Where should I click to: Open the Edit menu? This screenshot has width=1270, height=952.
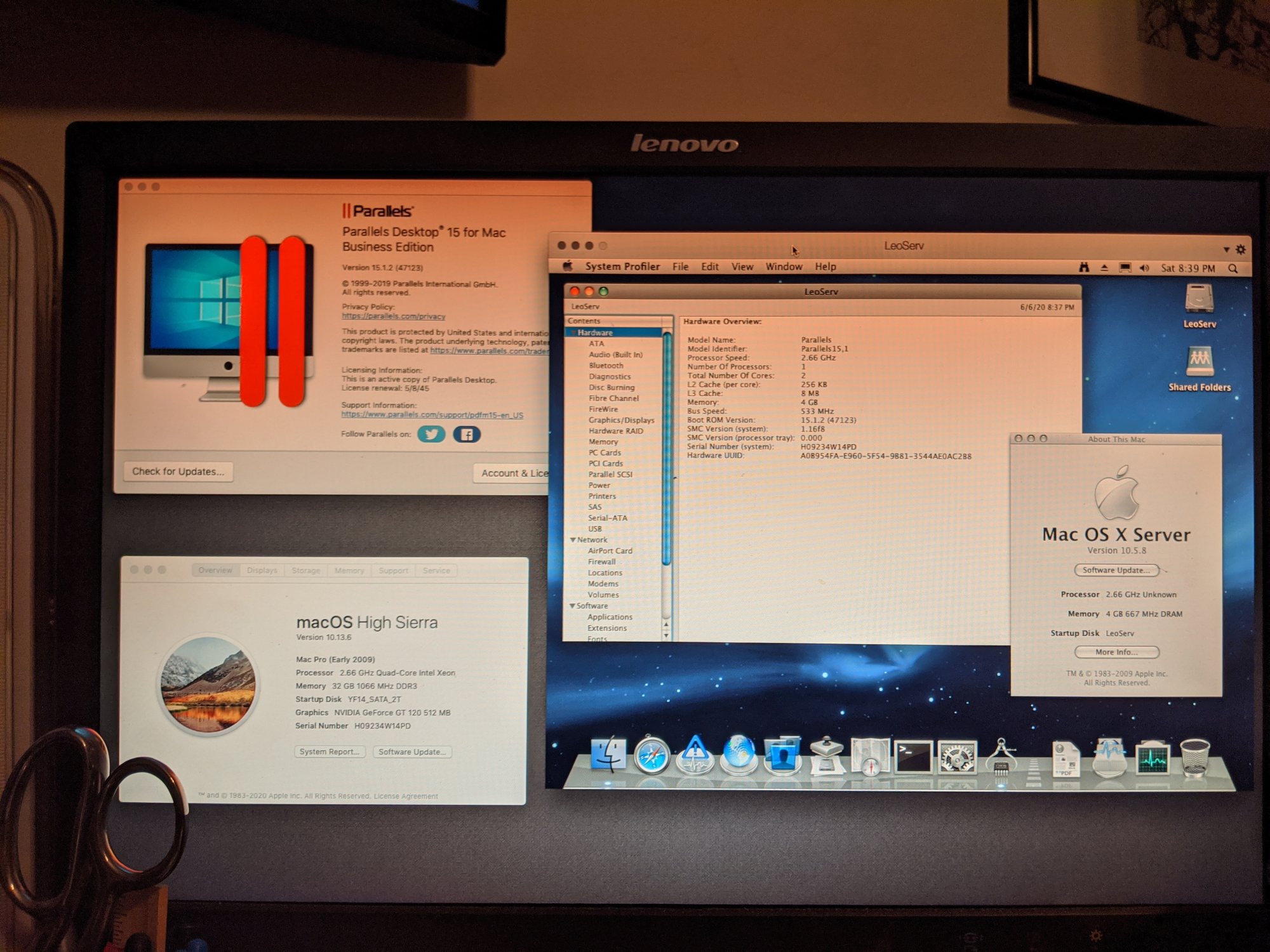(x=710, y=267)
